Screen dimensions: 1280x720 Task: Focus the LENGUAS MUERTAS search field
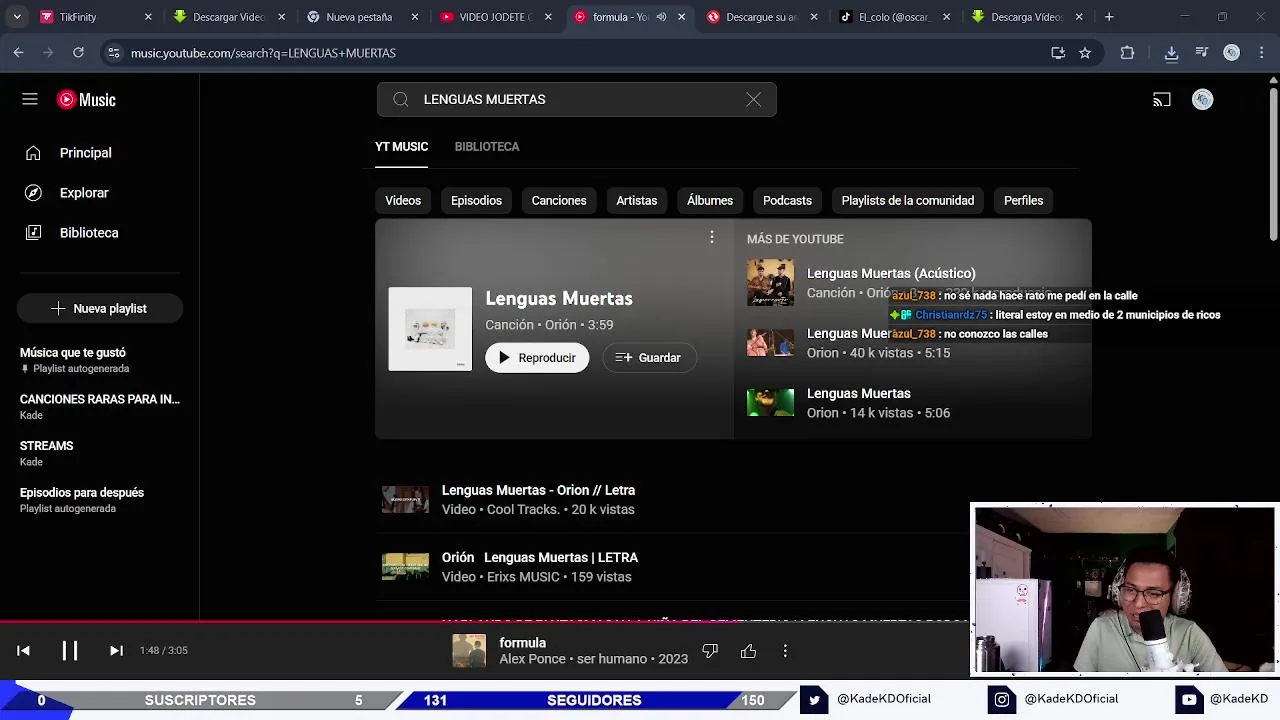tap(577, 99)
